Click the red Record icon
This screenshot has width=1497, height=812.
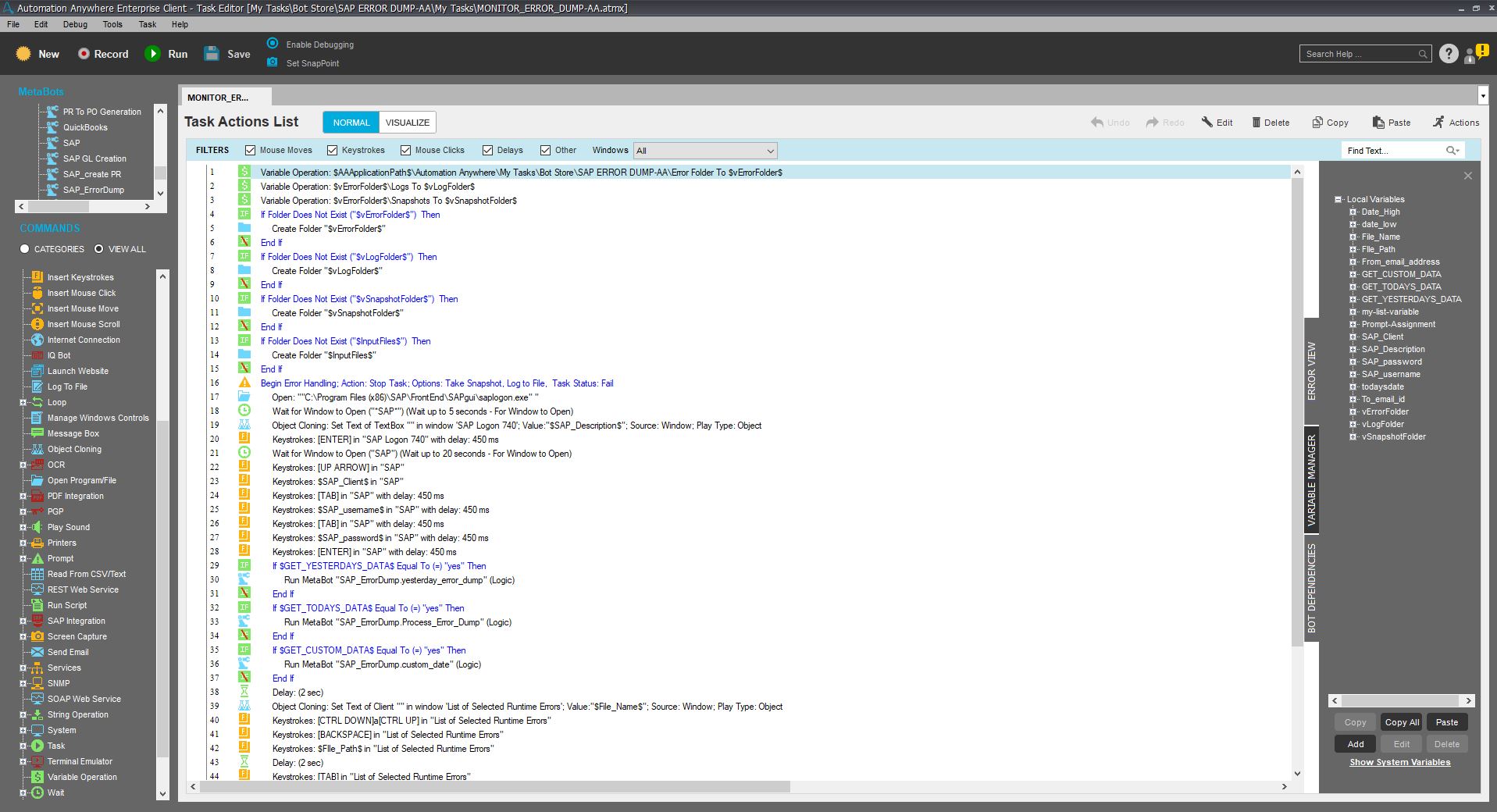coord(84,54)
